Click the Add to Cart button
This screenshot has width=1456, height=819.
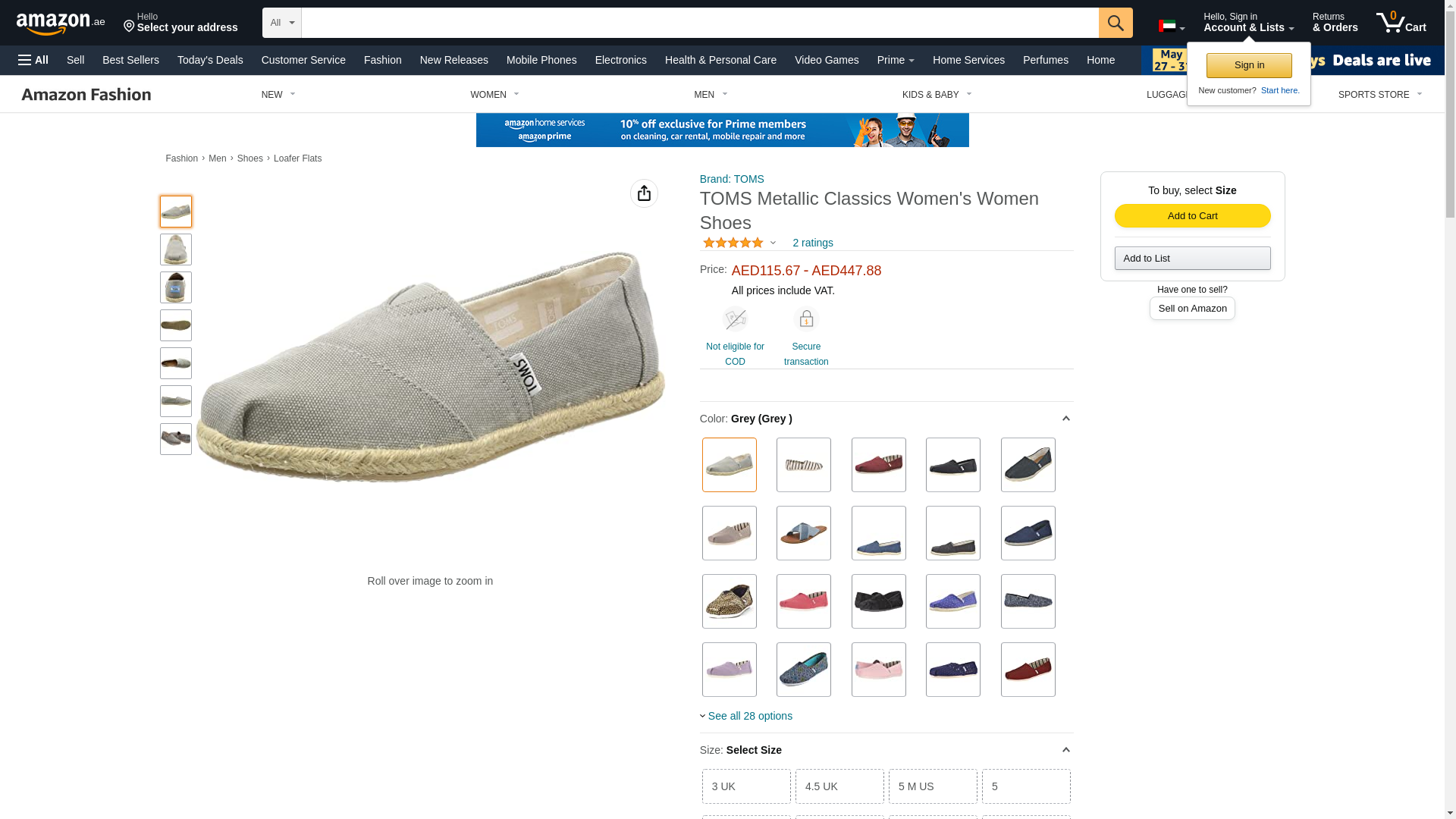point(1192,216)
